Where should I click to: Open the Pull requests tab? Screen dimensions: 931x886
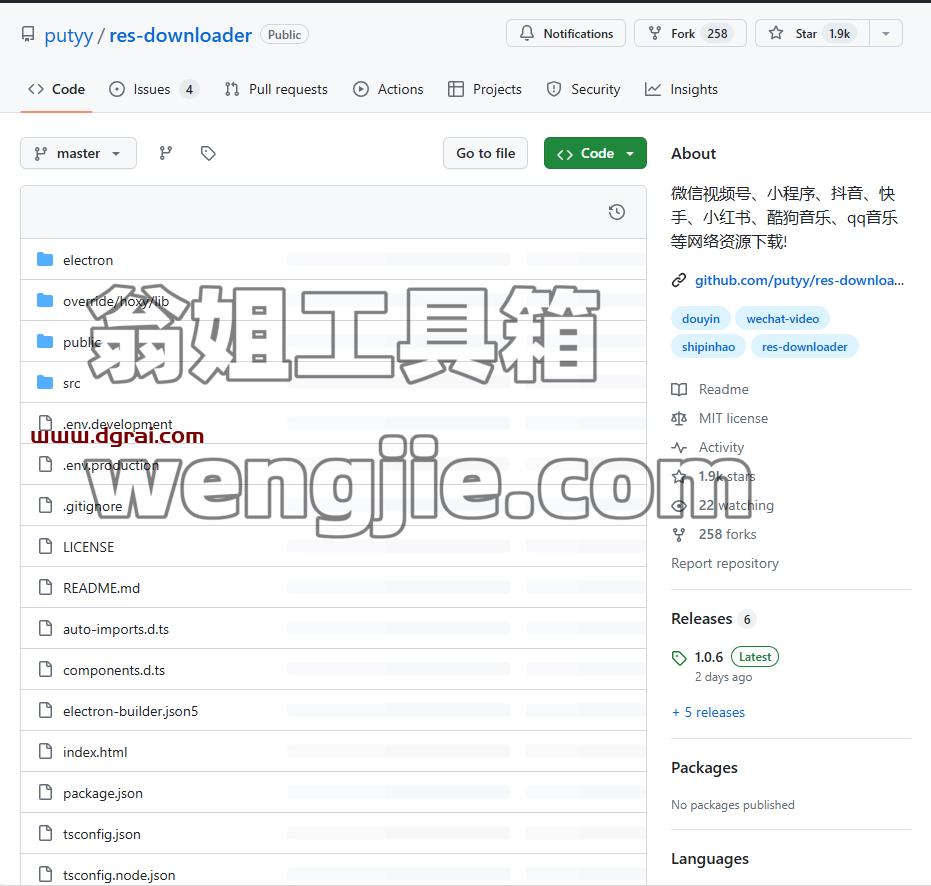coord(276,89)
